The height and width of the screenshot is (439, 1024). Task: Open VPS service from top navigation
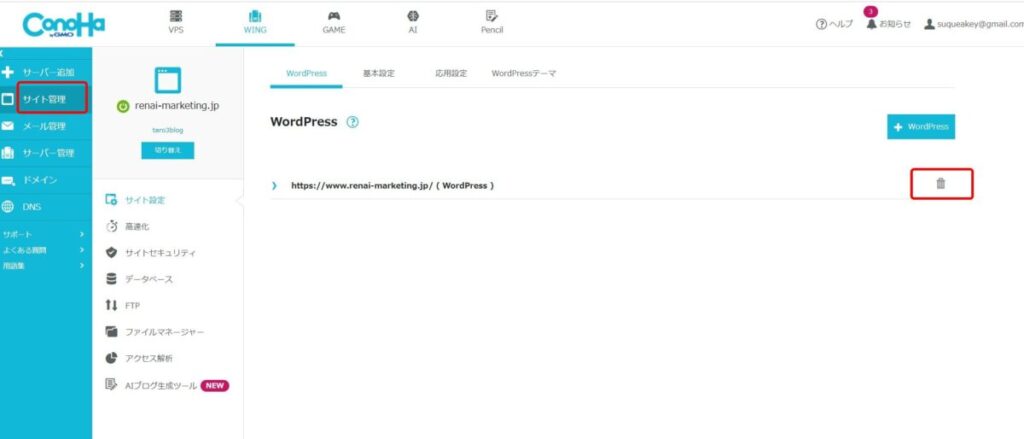coord(176,22)
